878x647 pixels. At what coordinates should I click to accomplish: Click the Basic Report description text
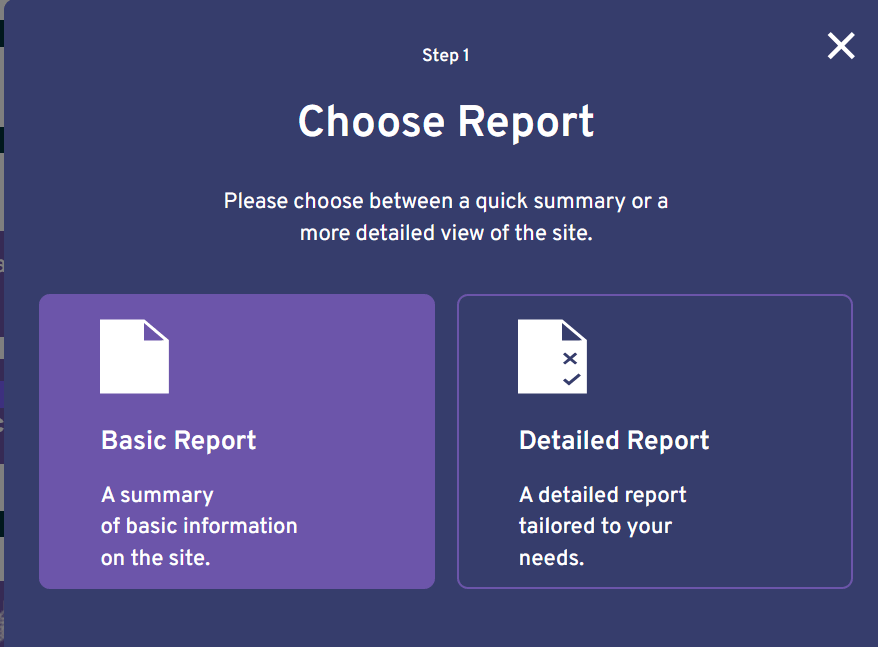(x=199, y=525)
